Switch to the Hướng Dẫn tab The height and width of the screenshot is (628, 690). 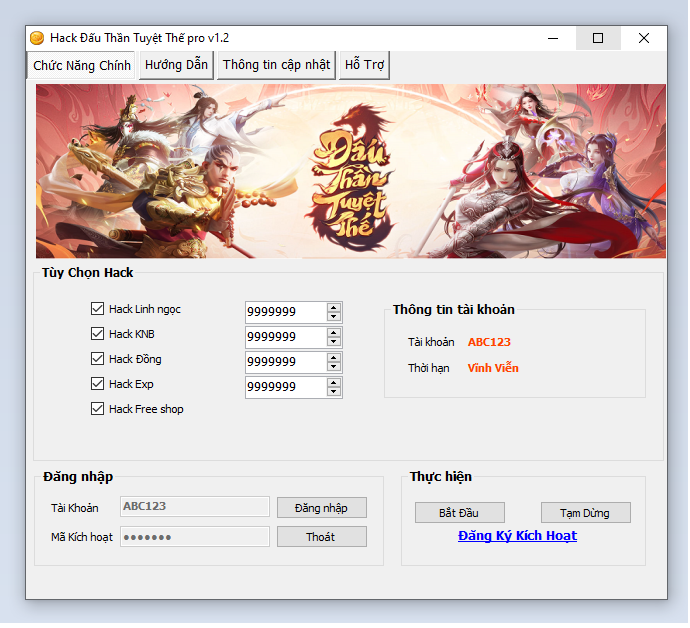pyautogui.click(x=176, y=65)
